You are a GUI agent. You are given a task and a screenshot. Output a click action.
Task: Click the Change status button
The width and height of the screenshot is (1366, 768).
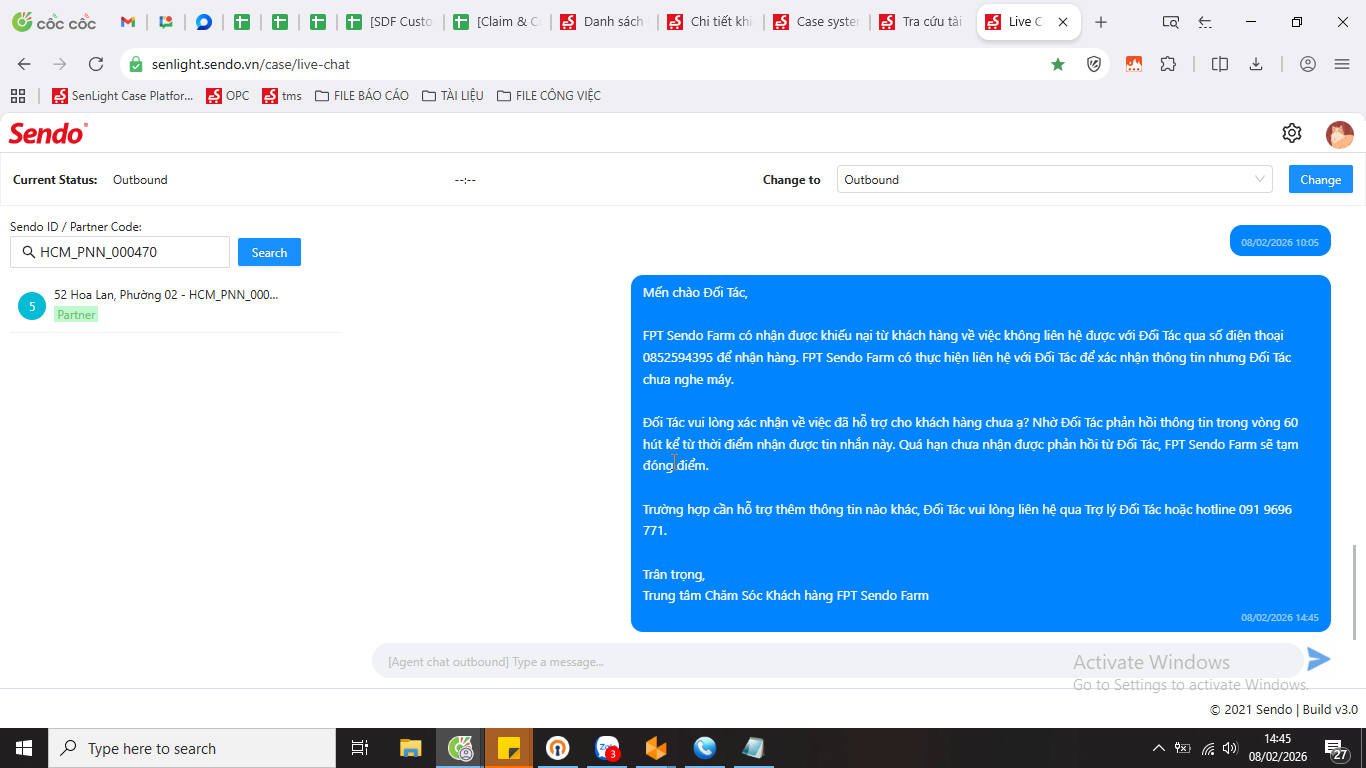(x=1321, y=179)
